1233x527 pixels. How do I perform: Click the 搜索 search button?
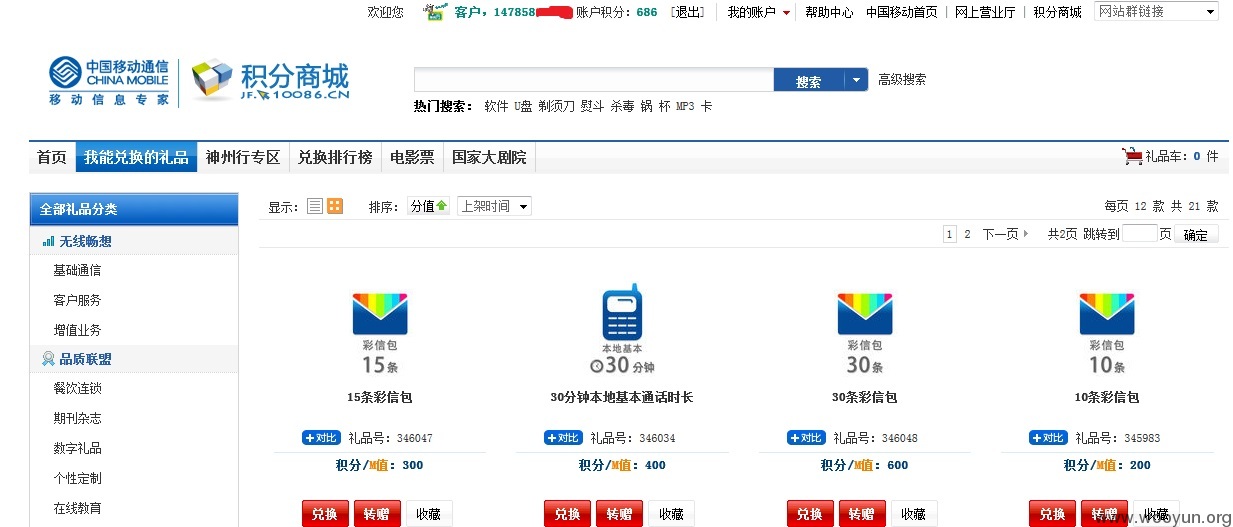(809, 81)
